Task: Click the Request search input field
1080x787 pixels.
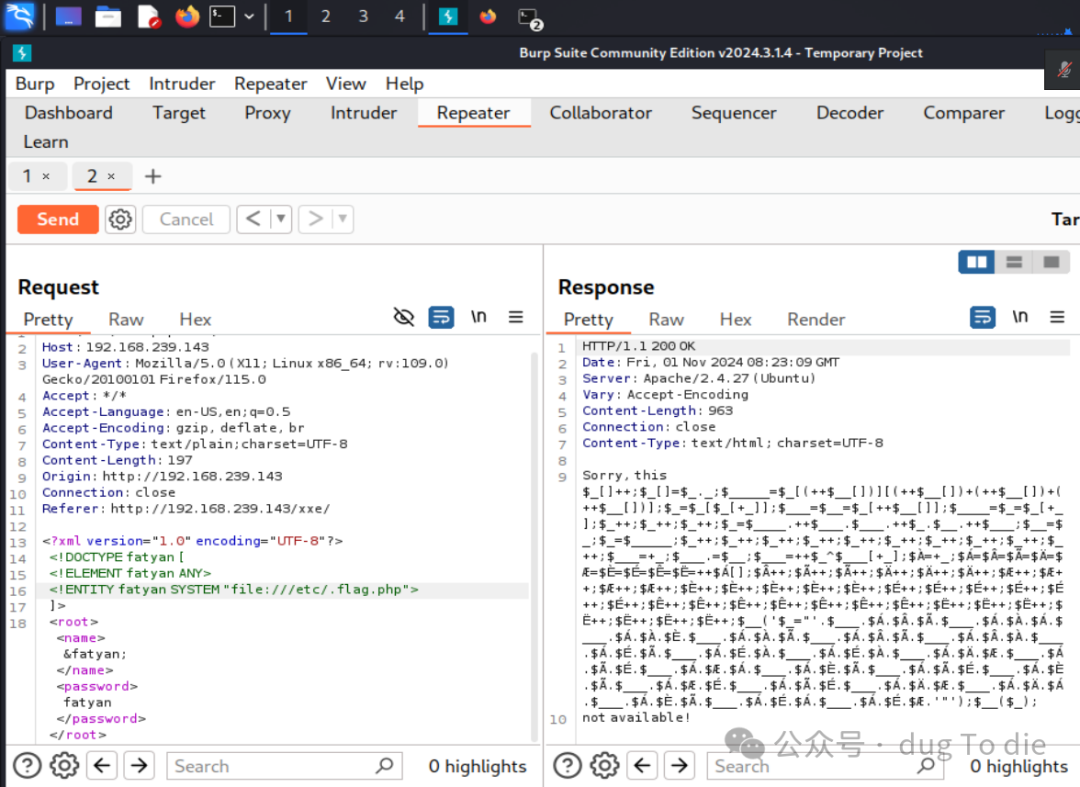Action: [284, 766]
